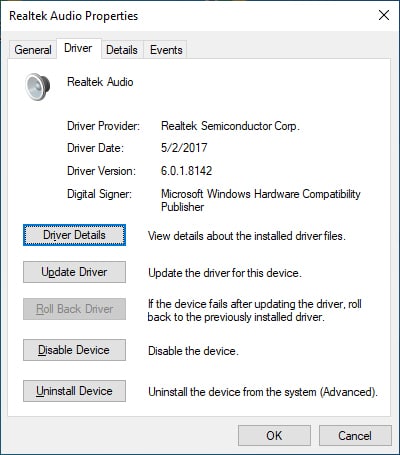Click the Realtek Audio speaker icon
400x455 pixels.
(38, 86)
